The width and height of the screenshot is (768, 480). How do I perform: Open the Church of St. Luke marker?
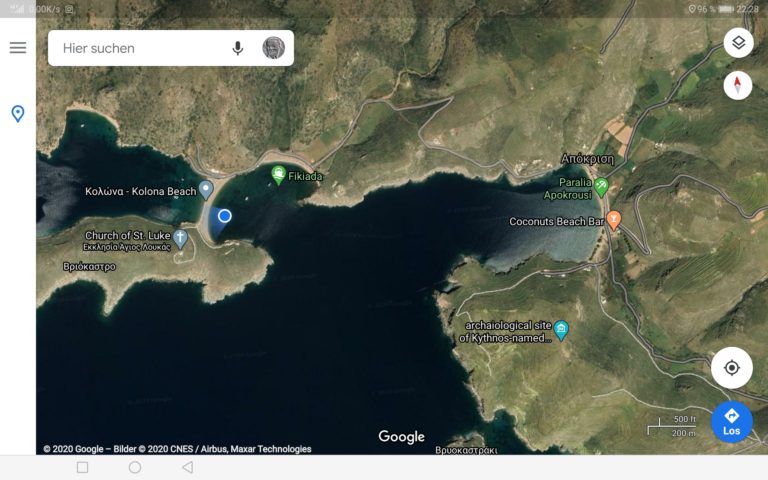[180, 238]
